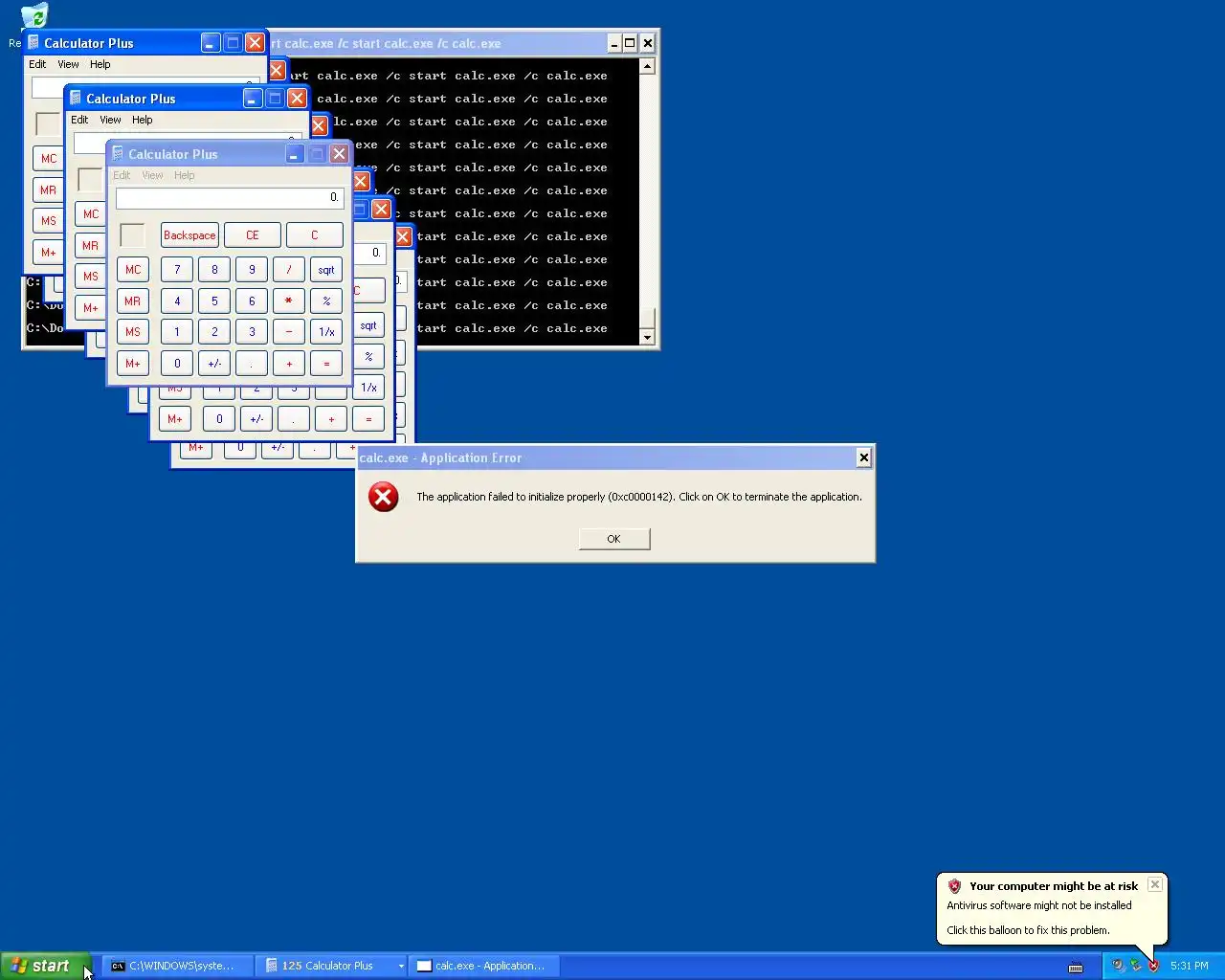The width and height of the screenshot is (1225, 980).
Task: Click the red C clear button next to CE
Action: pos(314,235)
